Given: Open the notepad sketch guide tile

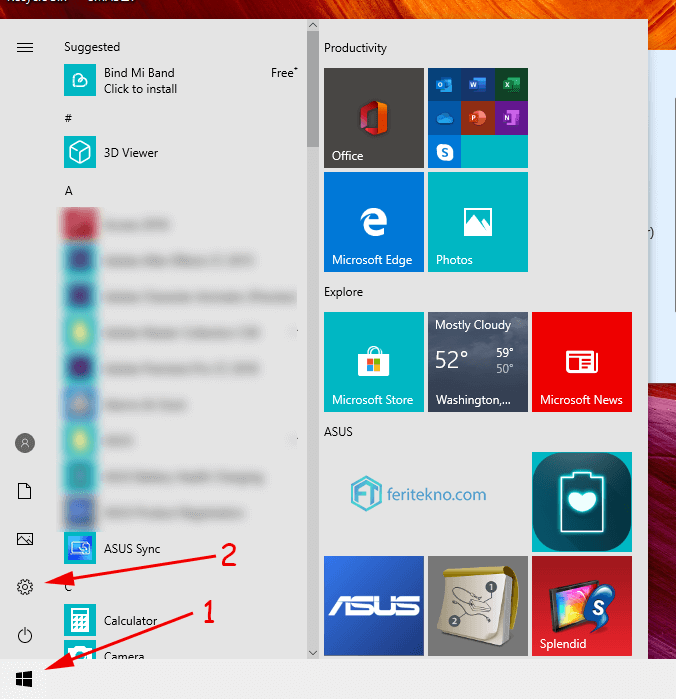Looking at the screenshot, I should point(478,605).
